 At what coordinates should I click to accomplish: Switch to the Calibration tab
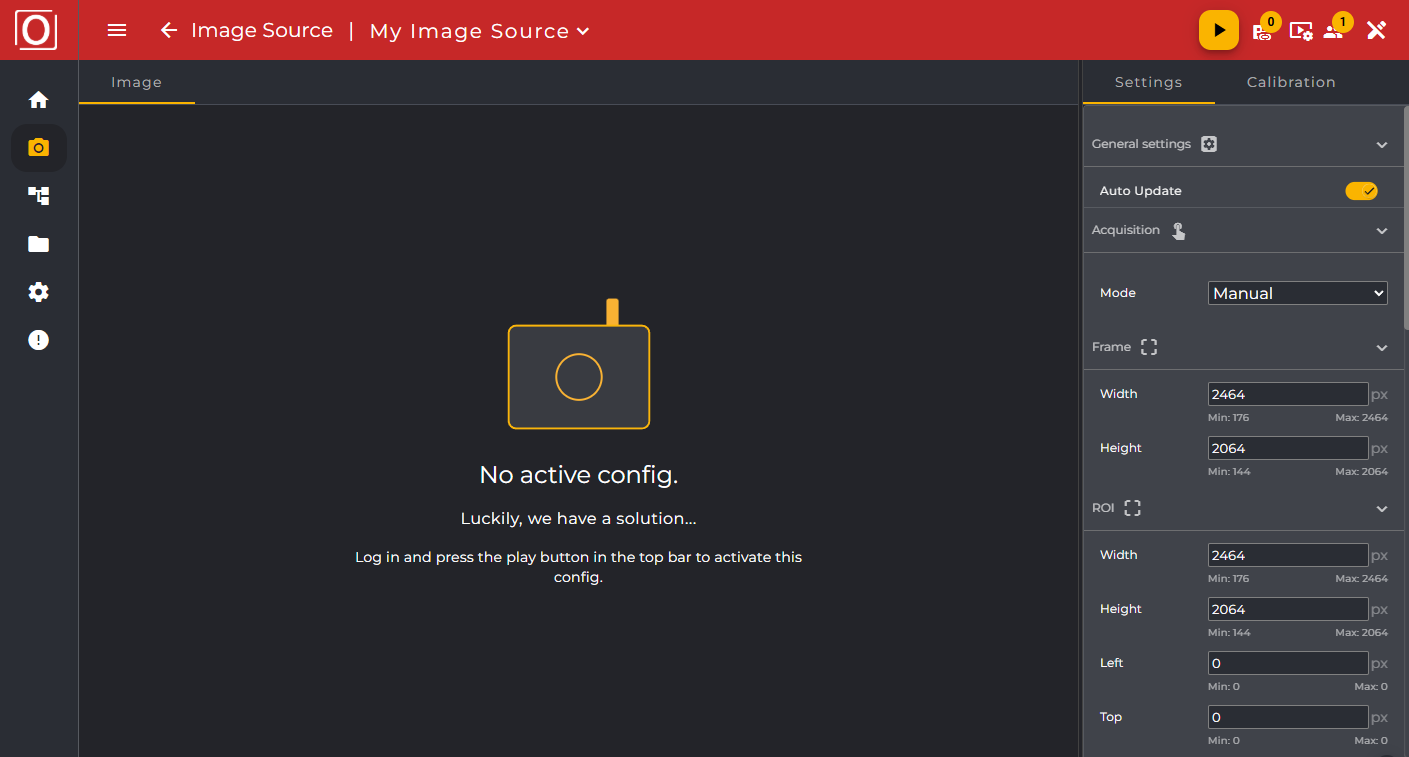(1291, 82)
